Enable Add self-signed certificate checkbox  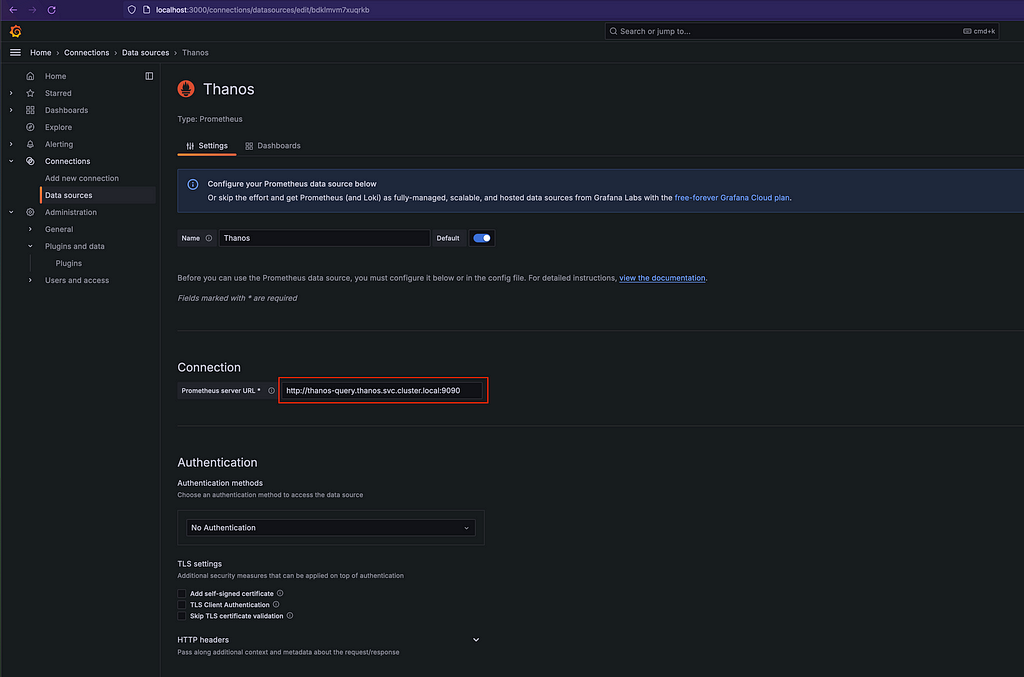tap(182, 593)
